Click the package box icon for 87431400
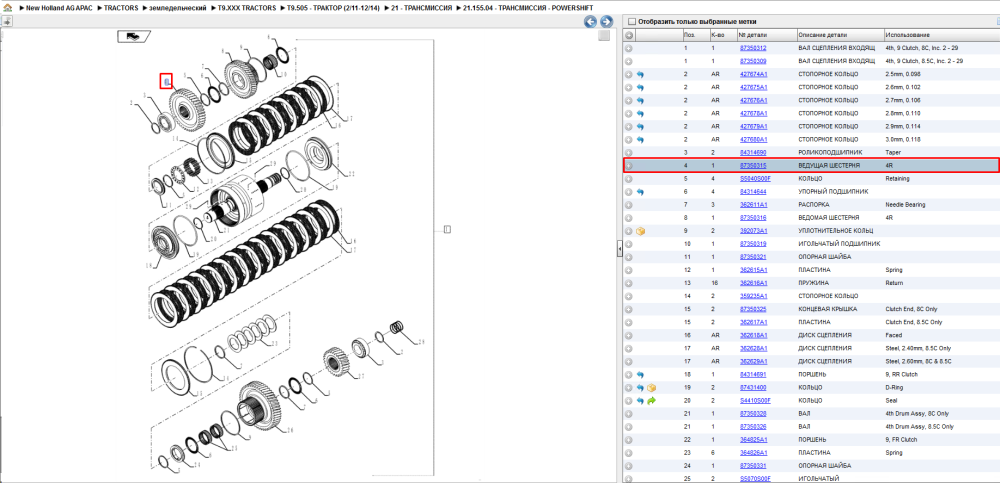This screenshot has width=1000, height=483. click(652, 387)
